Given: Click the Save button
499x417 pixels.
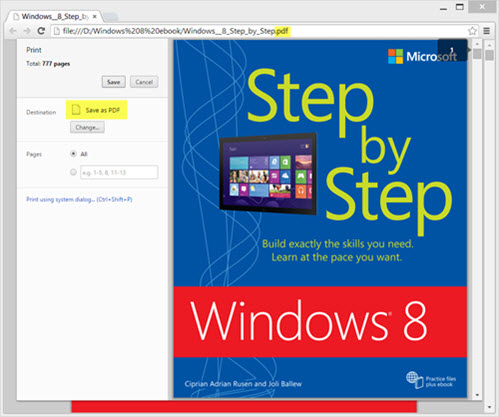Looking at the screenshot, I should tap(113, 82).
